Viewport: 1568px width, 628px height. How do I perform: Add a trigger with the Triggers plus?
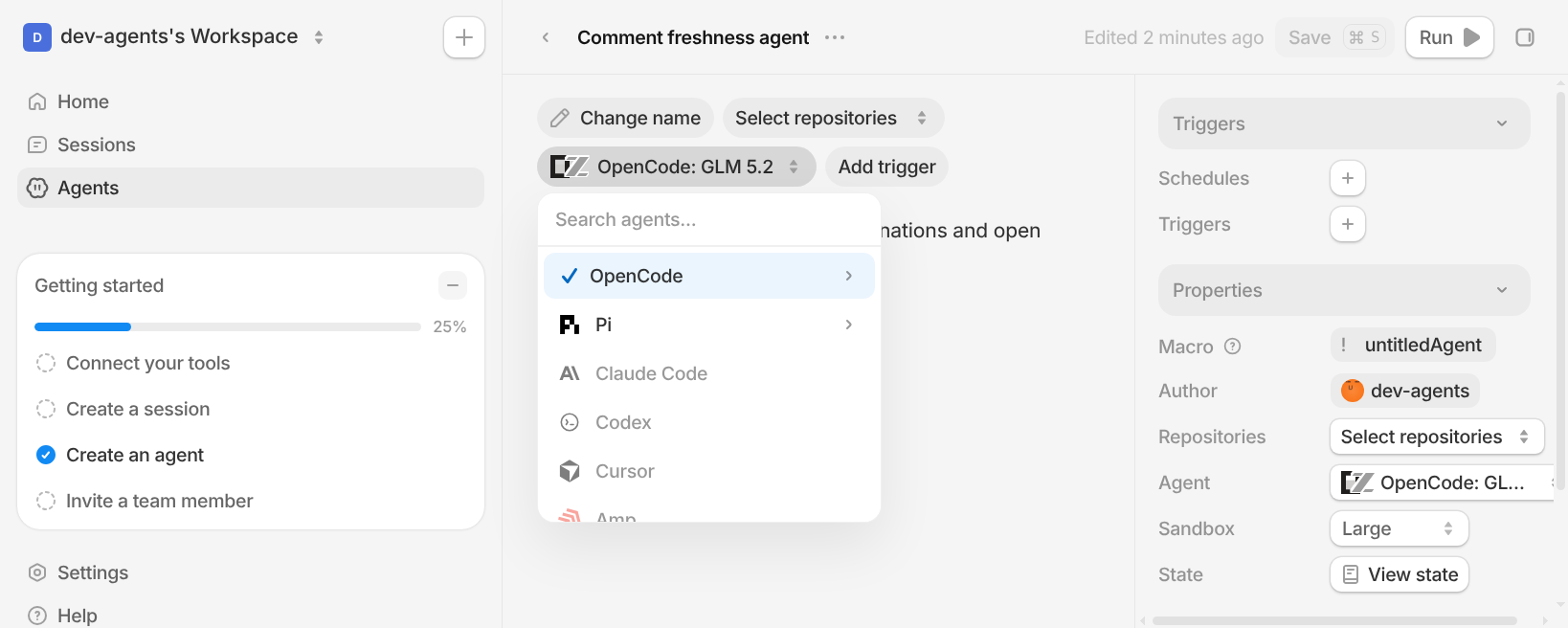(x=1348, y=224)
